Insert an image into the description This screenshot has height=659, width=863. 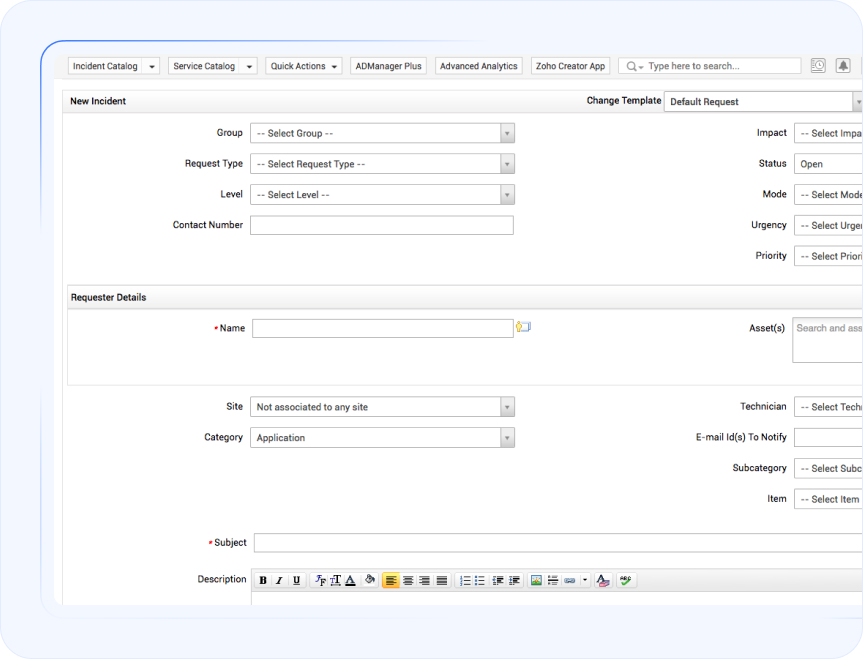coord(536,581)
